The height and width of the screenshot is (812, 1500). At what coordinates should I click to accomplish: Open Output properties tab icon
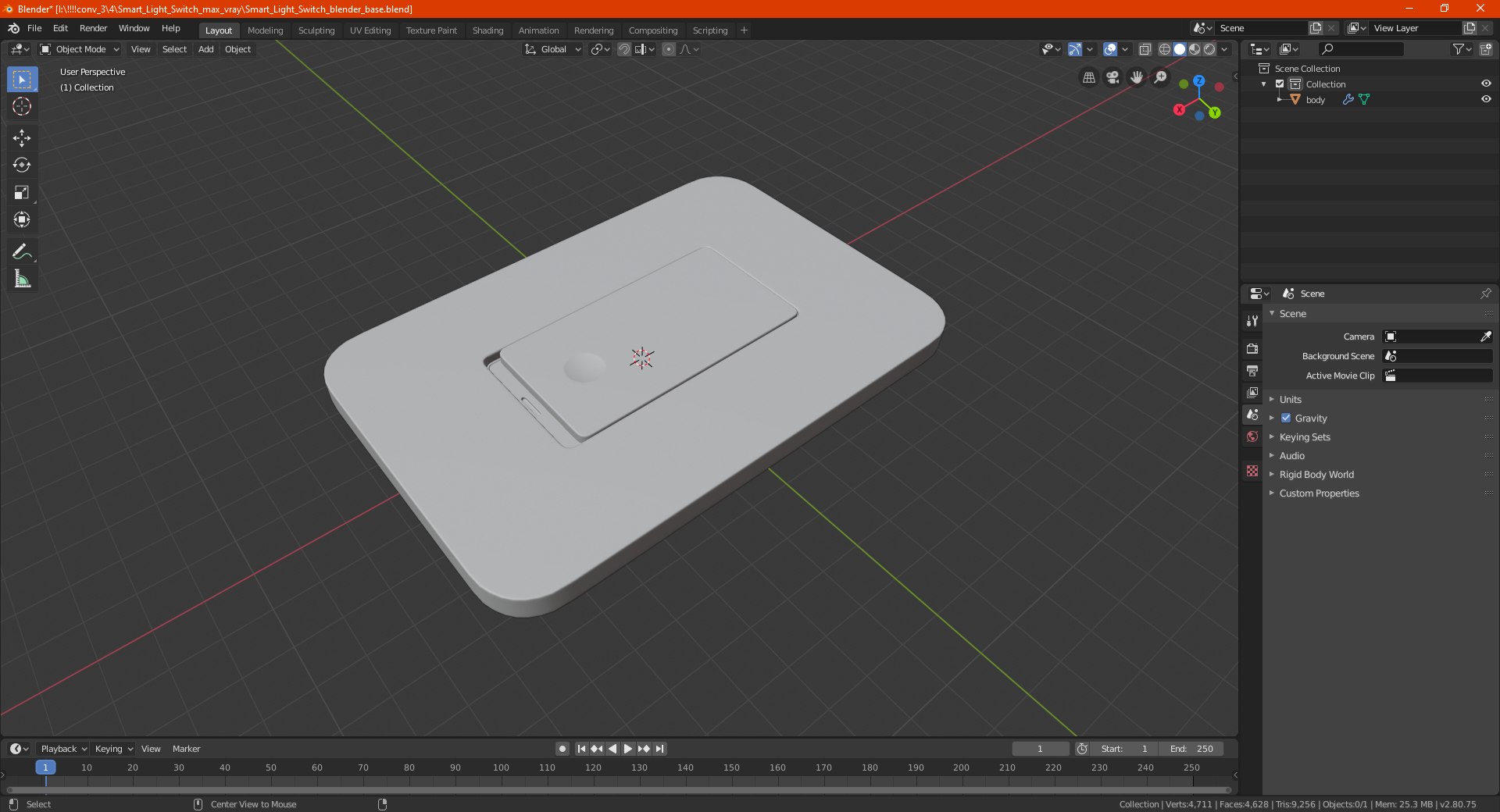click(x=1252, y=370)
